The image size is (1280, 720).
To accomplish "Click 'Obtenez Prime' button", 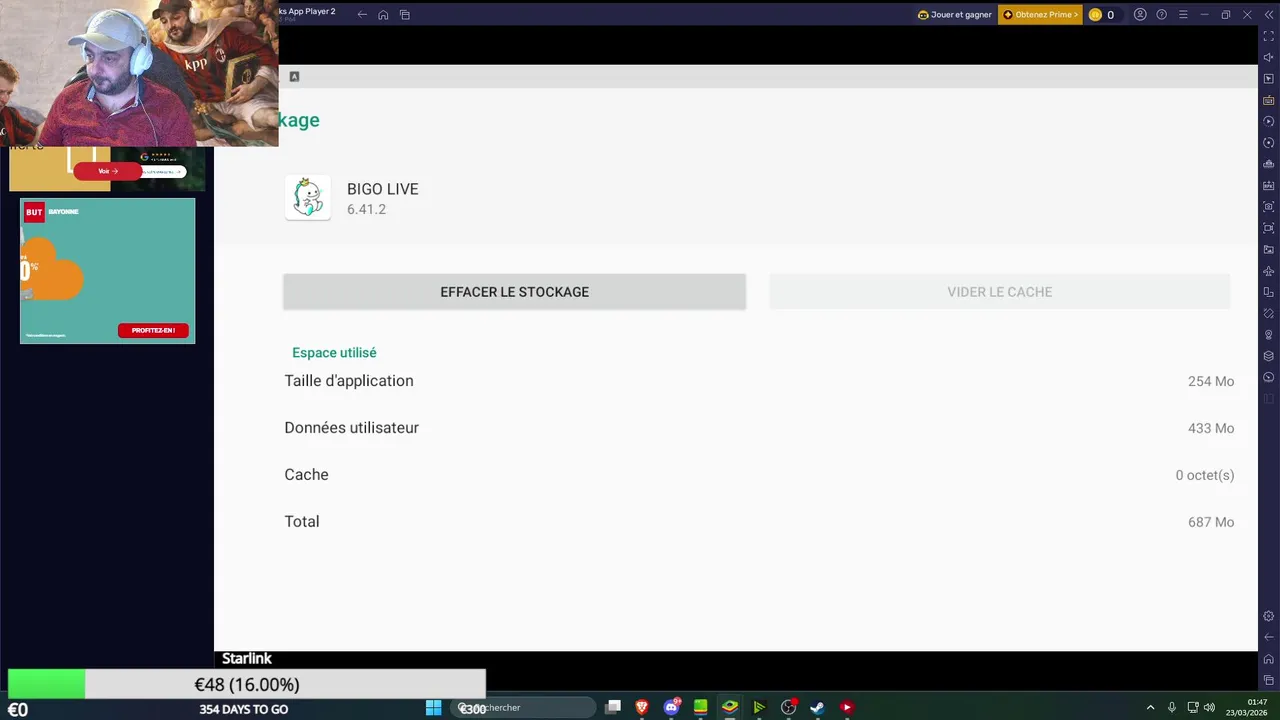I will click(1040, 15).
